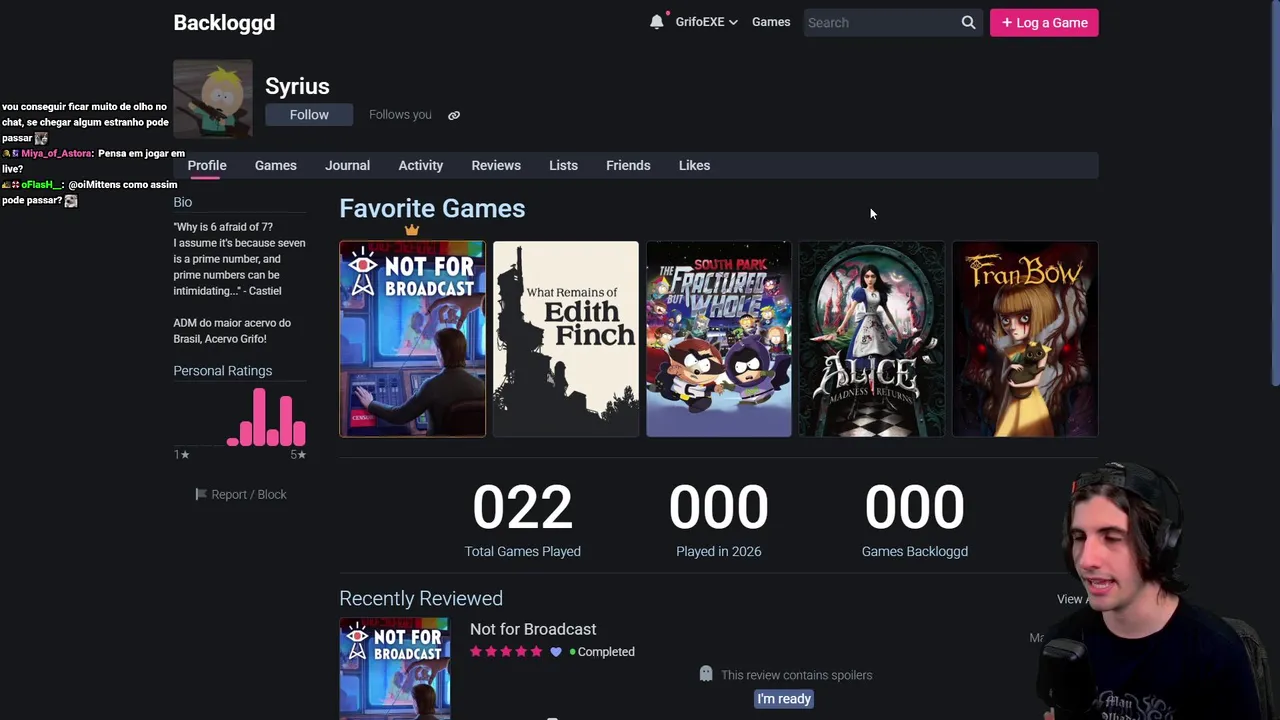Click the Report flag icon
The image size is (1280, 720).
(x=201, y=494)
